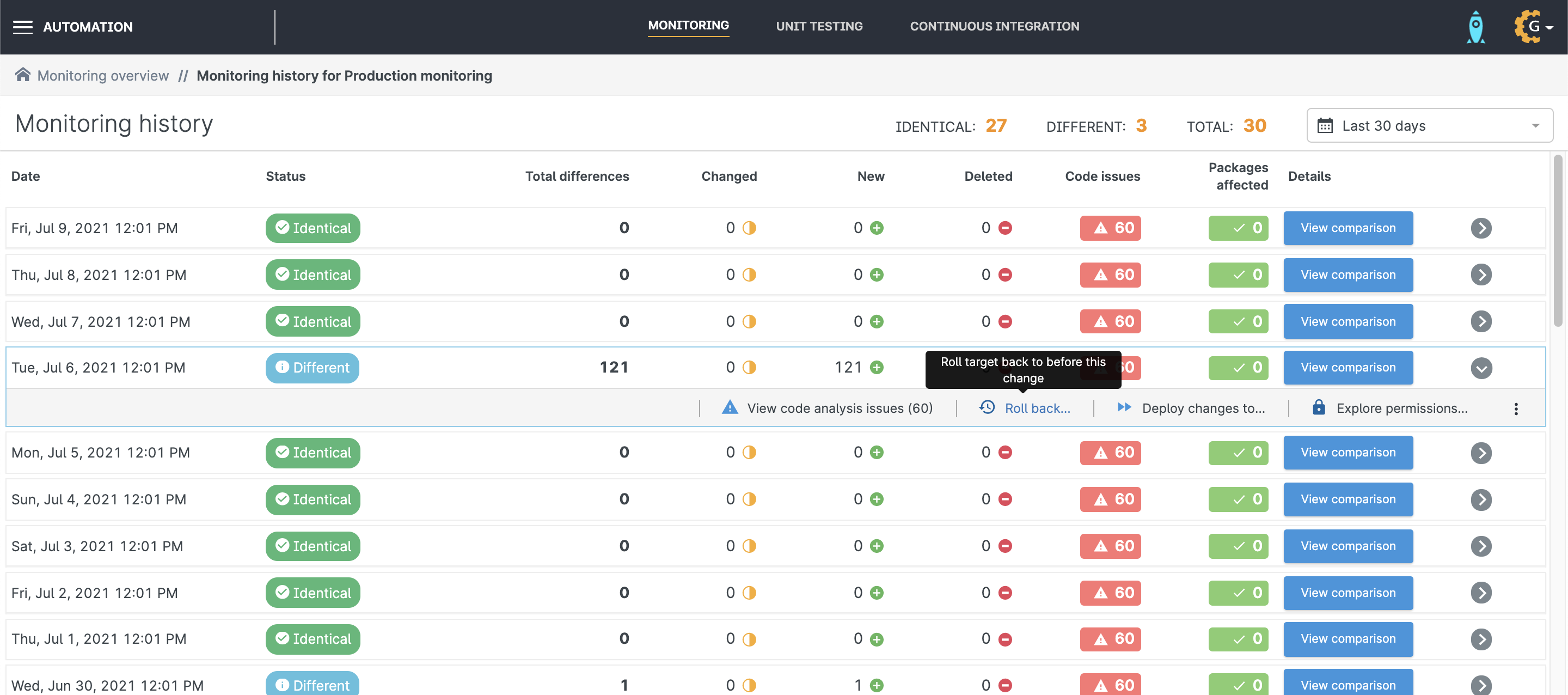1568x695 pixels.
Task: View comparison for Fri, Jul 9, 2021
Action: click(1347, 228)
